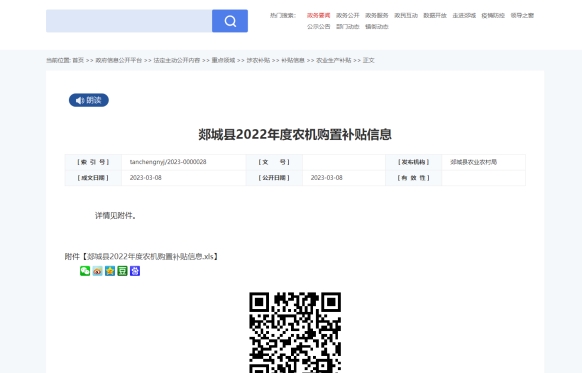Open 涉农补贴 breadcrumb link
The image size is (582, 373).
[258, 60]
